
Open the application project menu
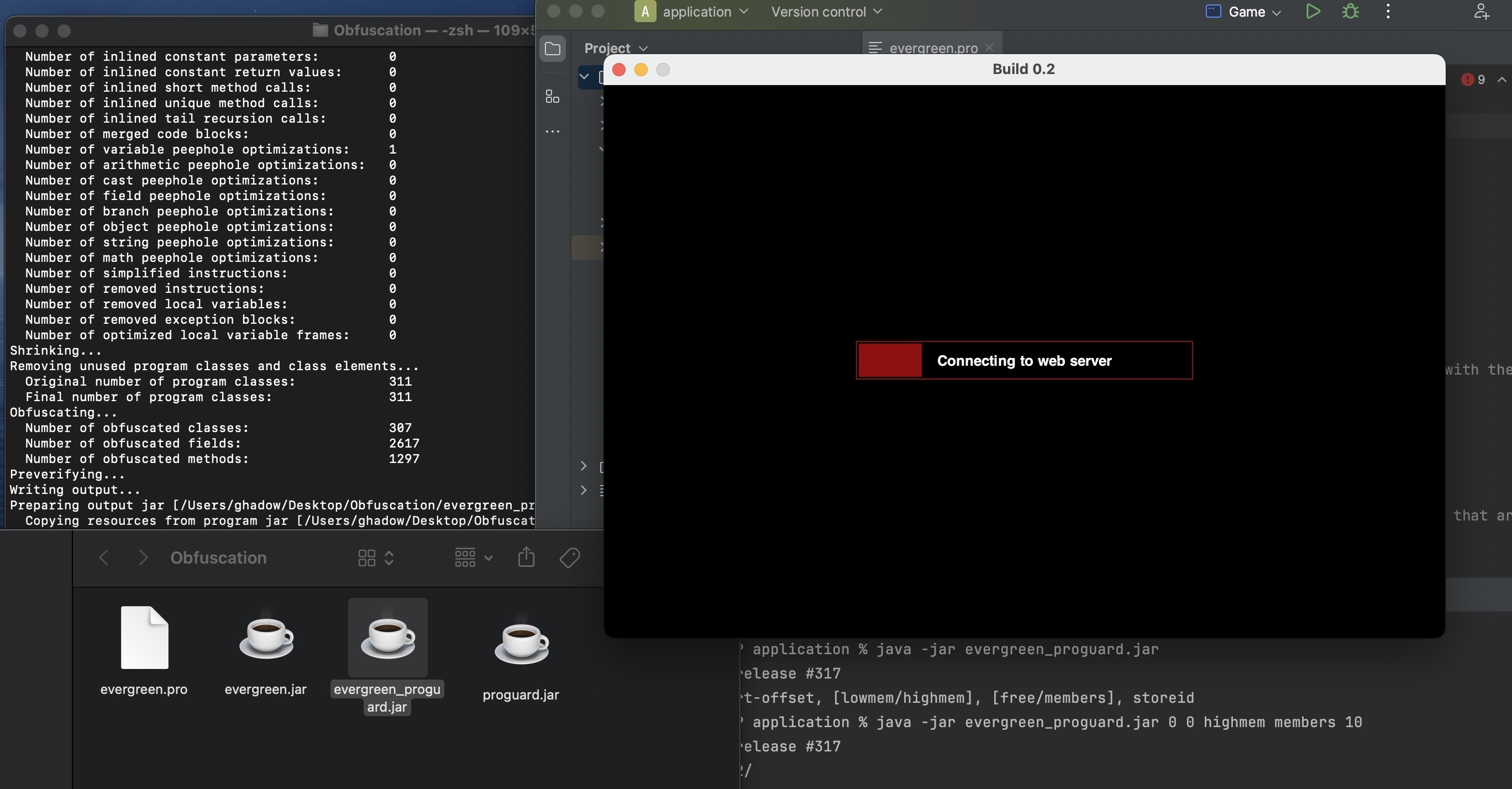(x=699, y=11)
